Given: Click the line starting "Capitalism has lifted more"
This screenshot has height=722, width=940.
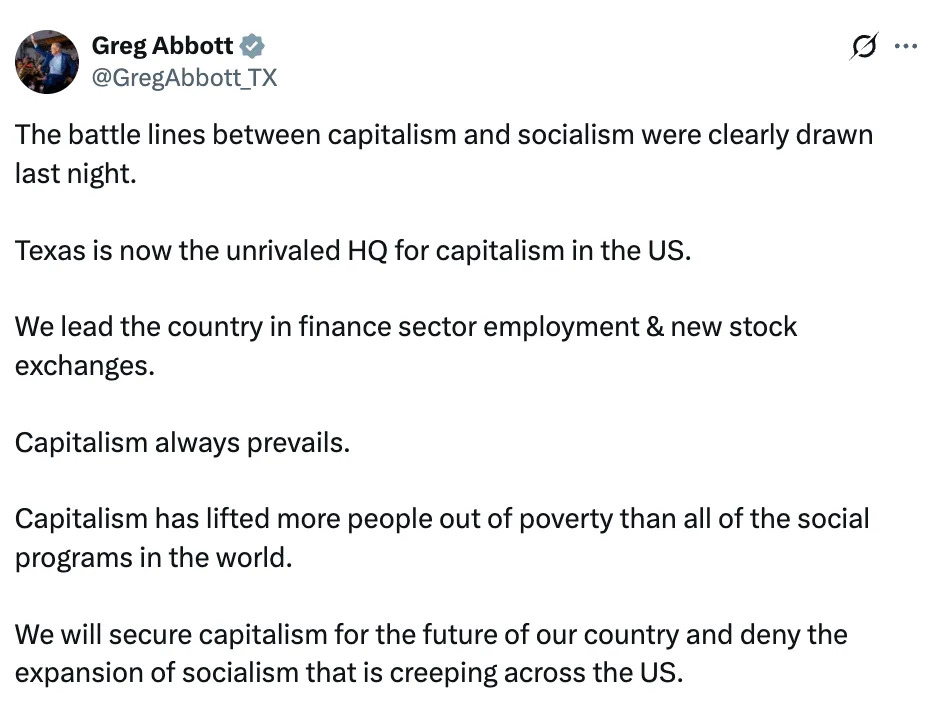Looking at the screenshot, I should [441, 519].
